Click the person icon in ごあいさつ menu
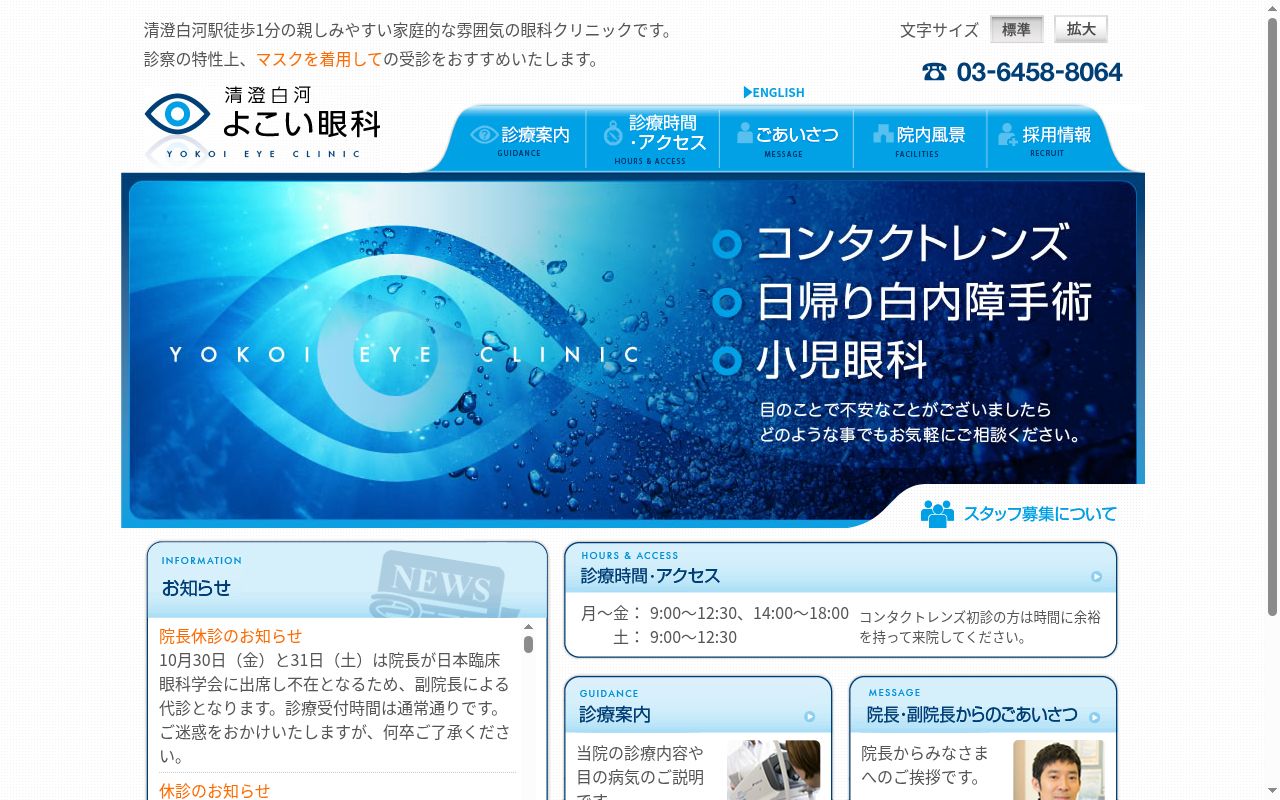This screenshot has height=800, width=1280. 745,133
